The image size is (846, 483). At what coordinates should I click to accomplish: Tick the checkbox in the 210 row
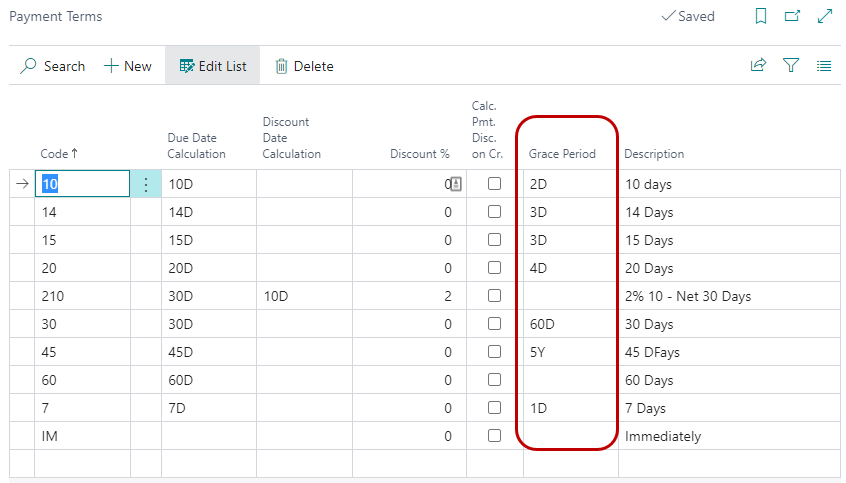pyautogui.click(x=494, y=296)
